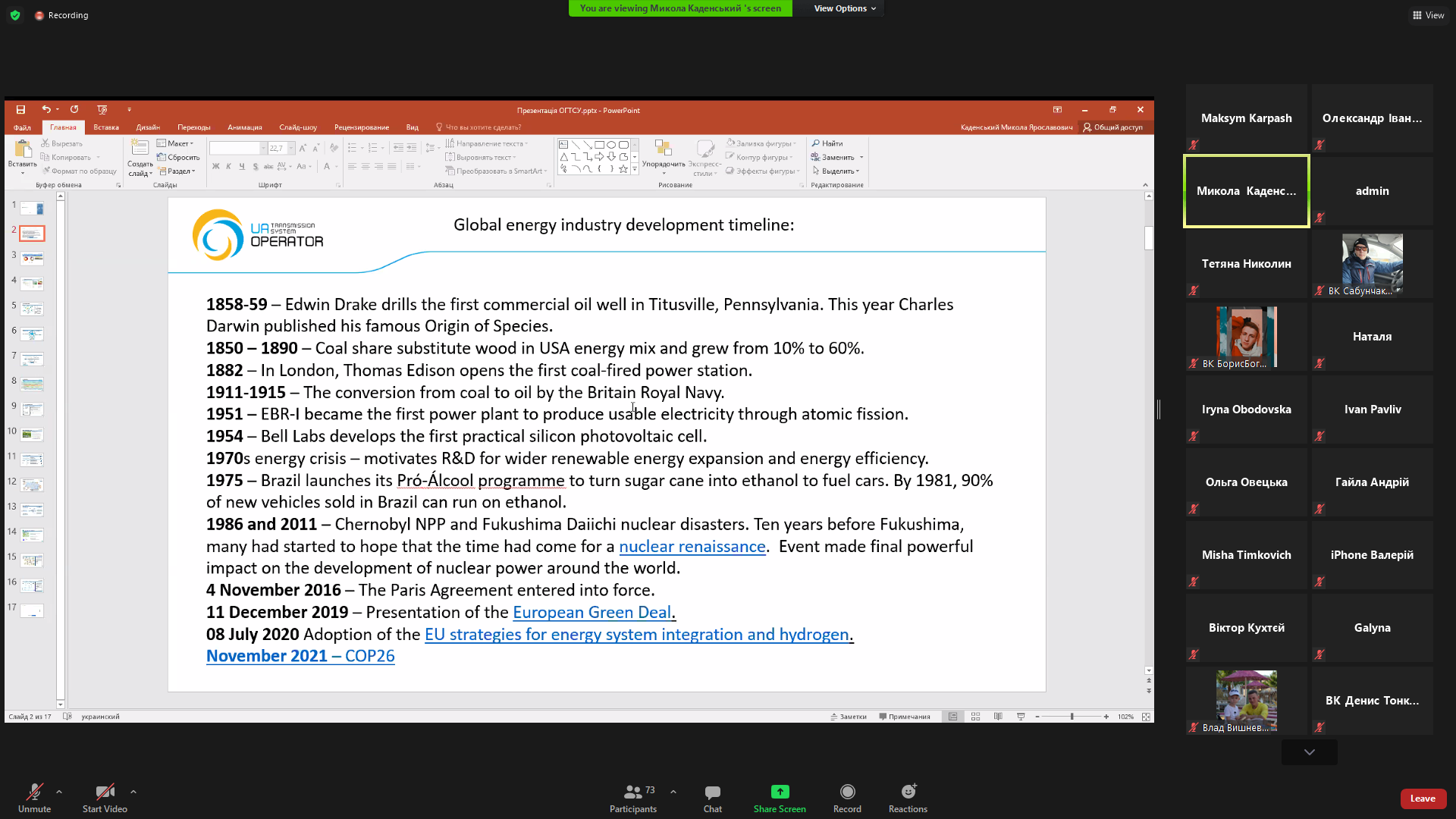
Task: Click the Chat icon in Zoom toolbar
Action: (712, 792)
